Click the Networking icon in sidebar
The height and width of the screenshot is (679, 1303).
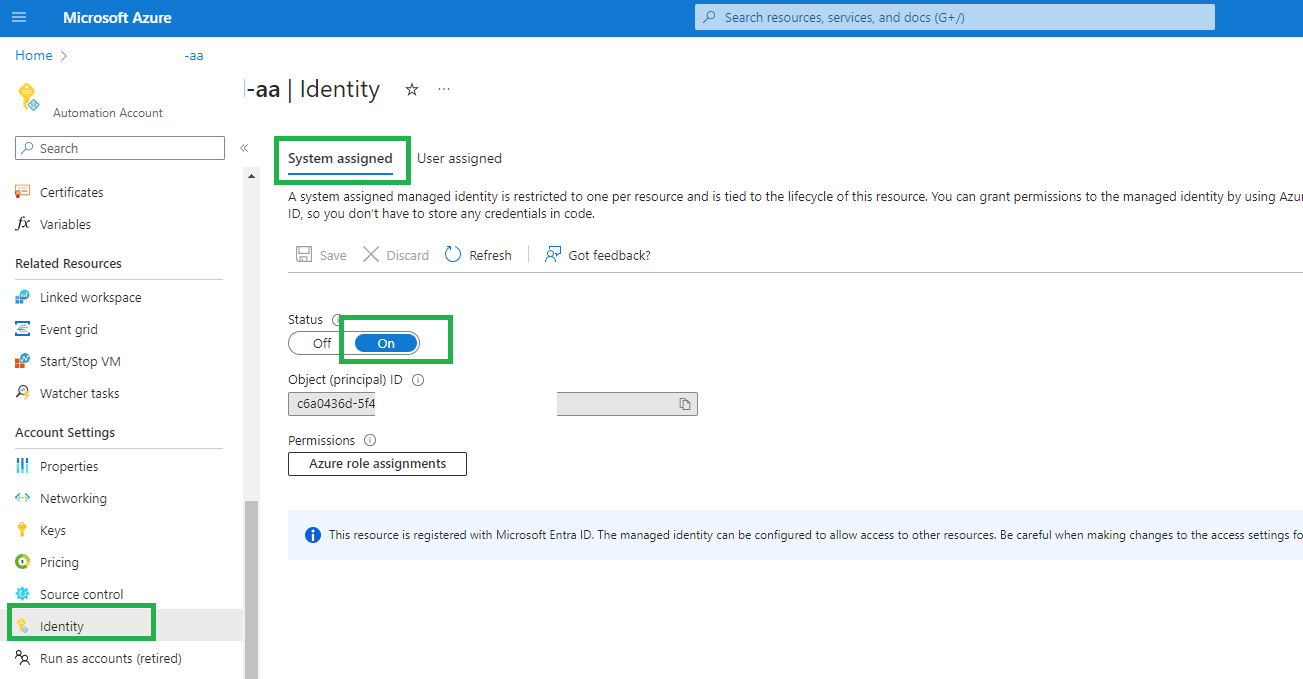click(x=23, y=498)
